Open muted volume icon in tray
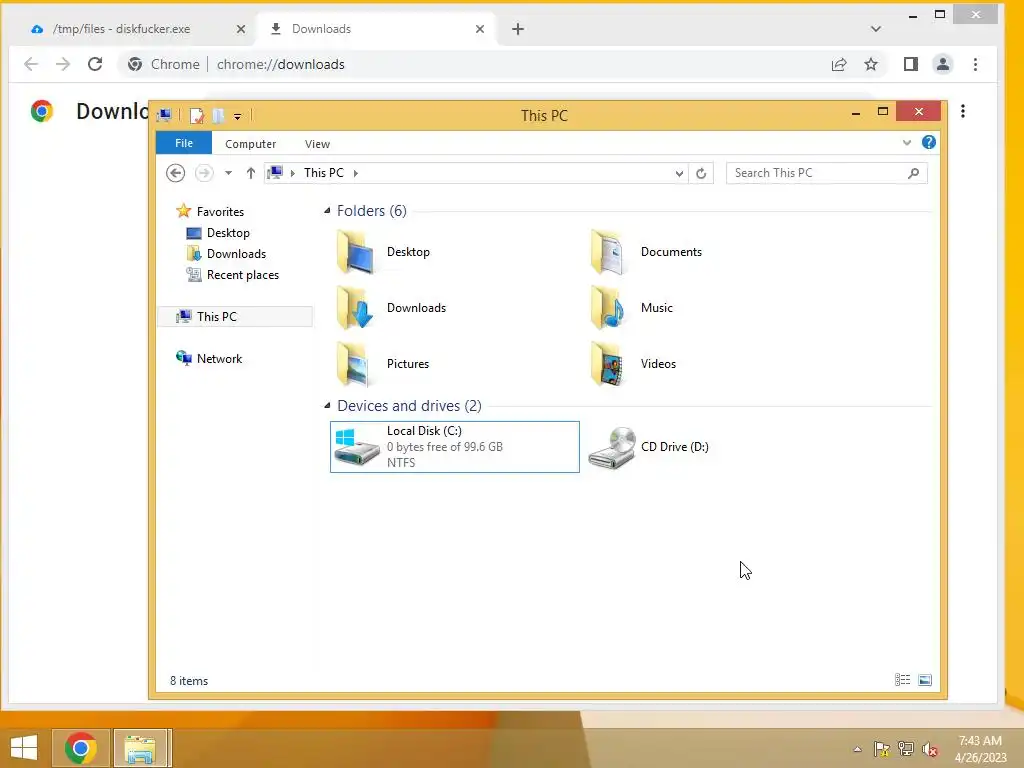Screen dimensions: 1024x768 [x=930, y=749]
